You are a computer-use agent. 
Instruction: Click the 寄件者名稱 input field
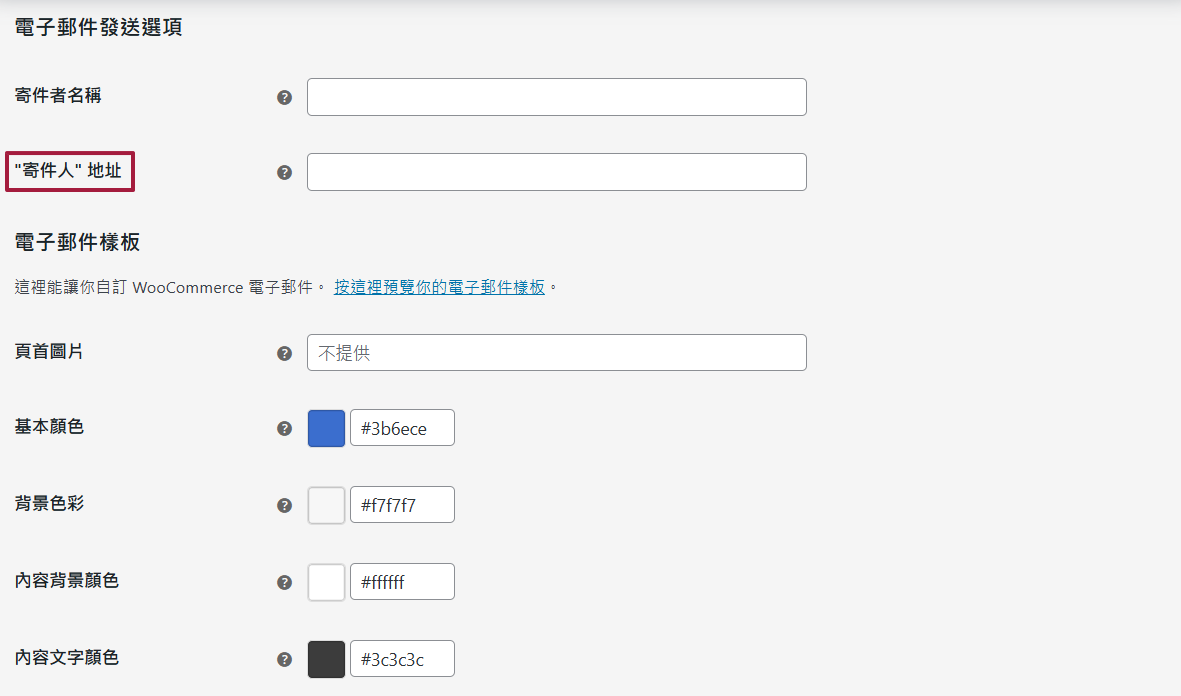[x=556, y=96]
